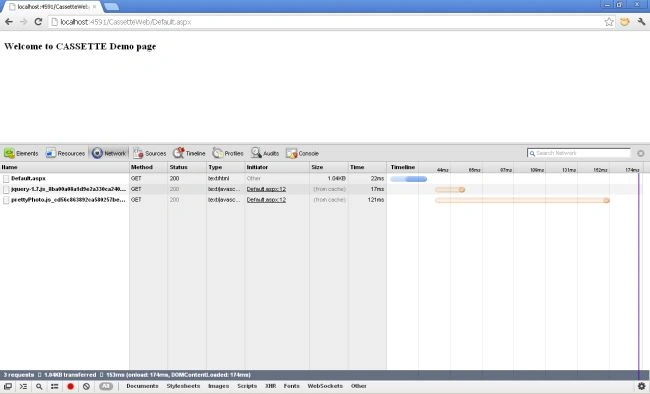Switch to the Elements panel
The image size is (650, 394).
[x=21, y=153]
